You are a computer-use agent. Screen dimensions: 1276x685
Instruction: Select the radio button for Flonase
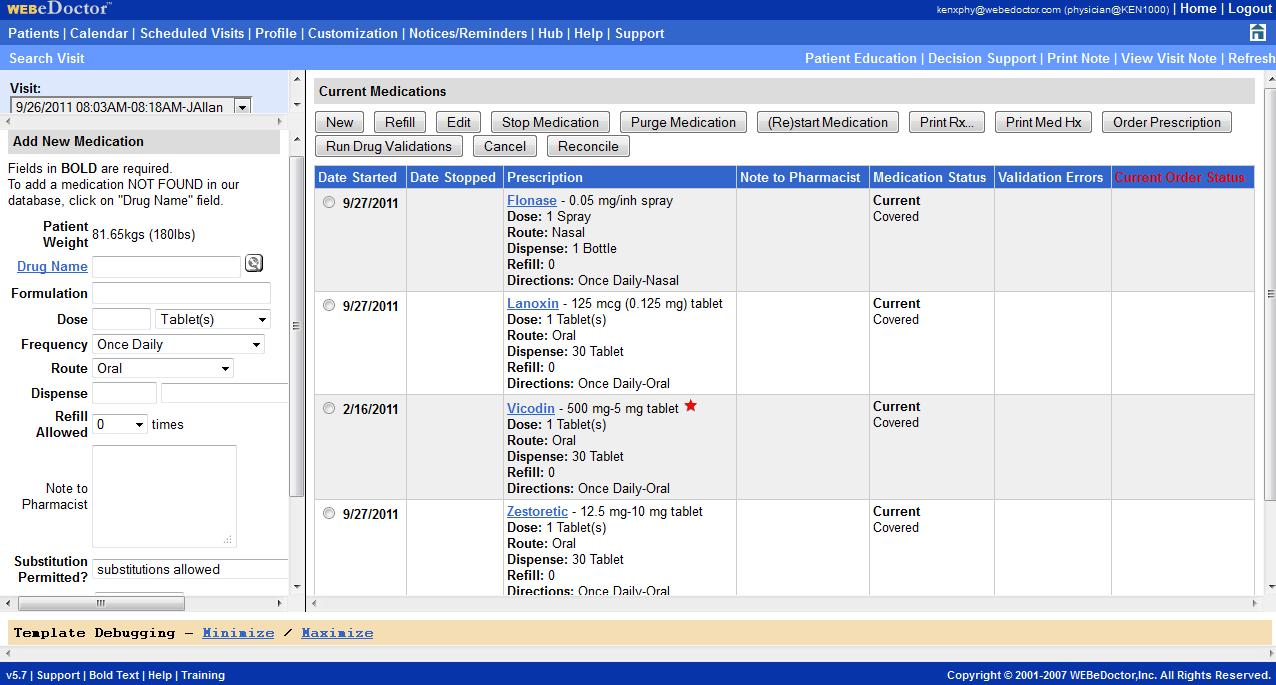click(x=330, y=201)
